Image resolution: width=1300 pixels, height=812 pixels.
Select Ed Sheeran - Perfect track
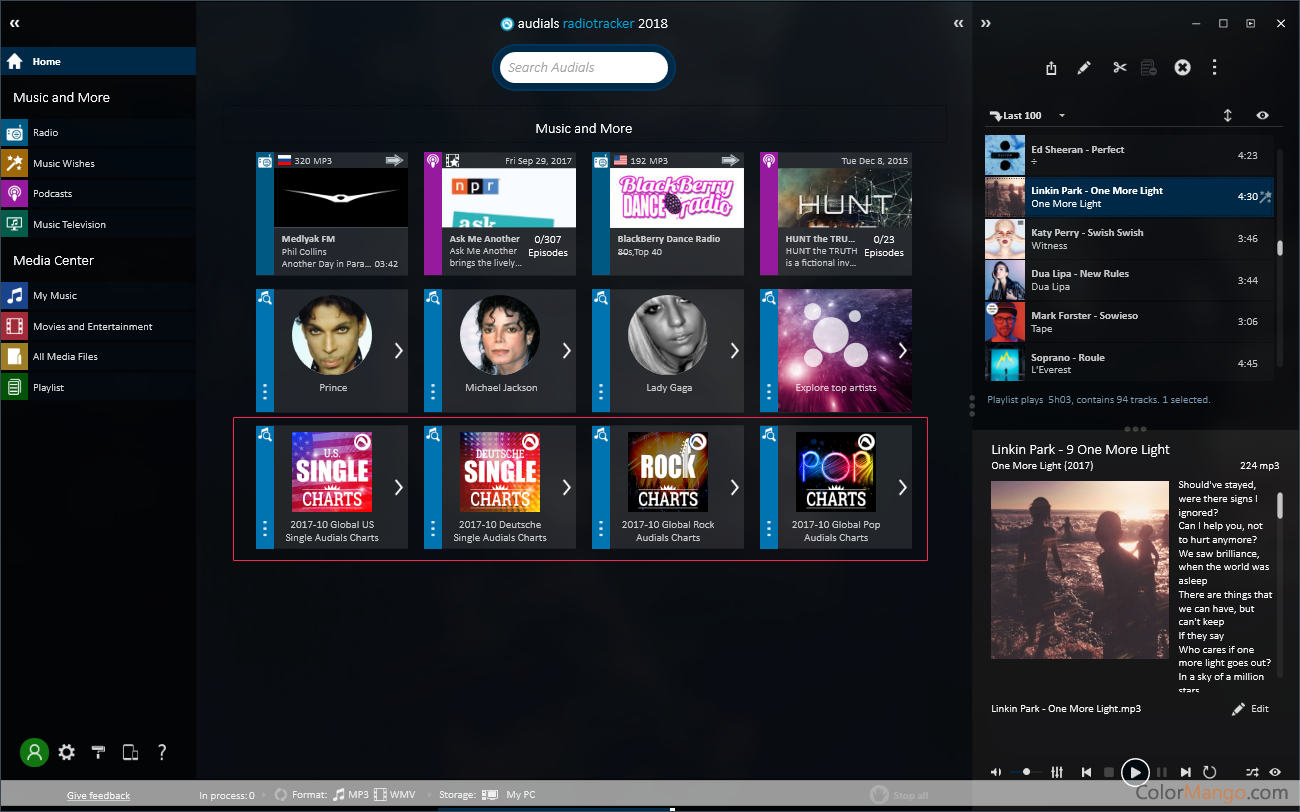point(1127,156)
